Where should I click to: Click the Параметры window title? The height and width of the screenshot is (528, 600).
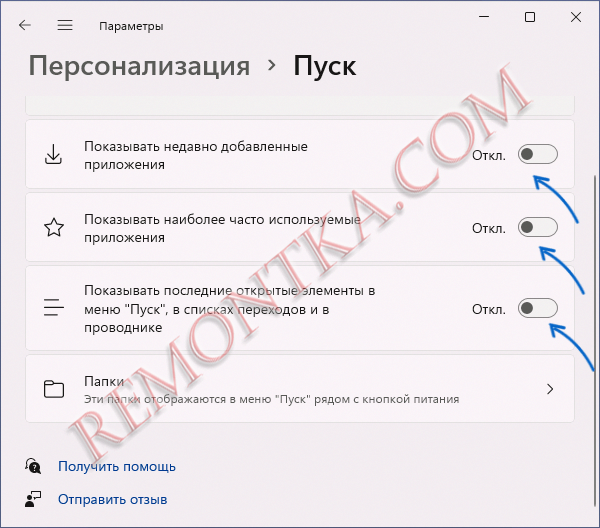(131, 26)
